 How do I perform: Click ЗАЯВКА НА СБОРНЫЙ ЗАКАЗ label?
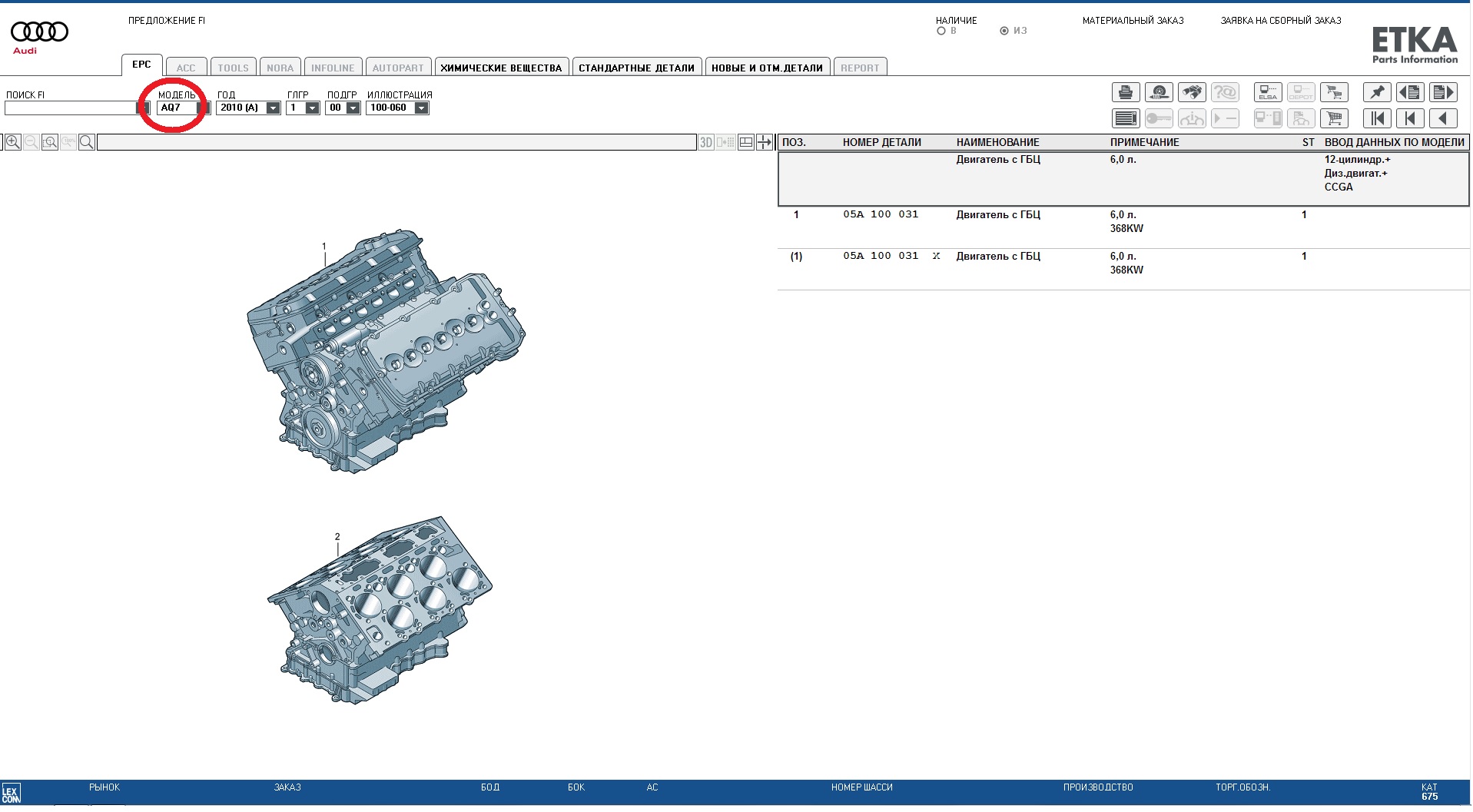click(x=1281, y=21)
